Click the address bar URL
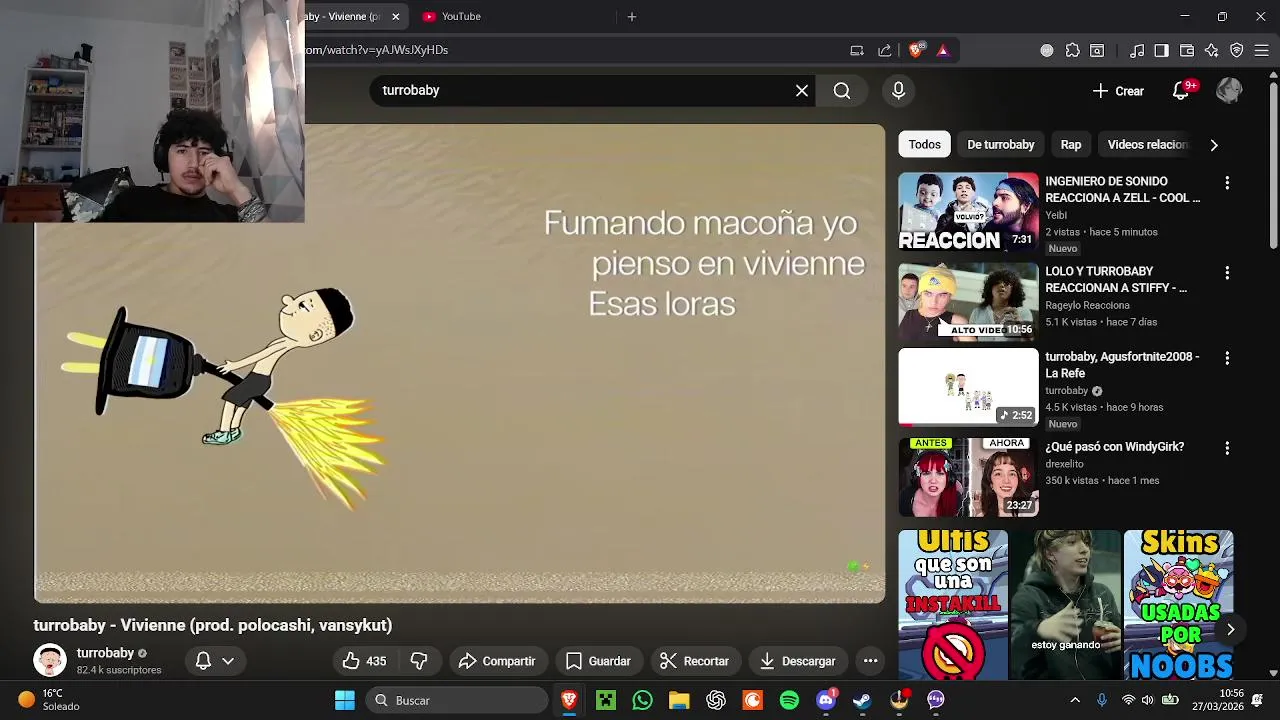1280x720 pixels. coord(376,50)
